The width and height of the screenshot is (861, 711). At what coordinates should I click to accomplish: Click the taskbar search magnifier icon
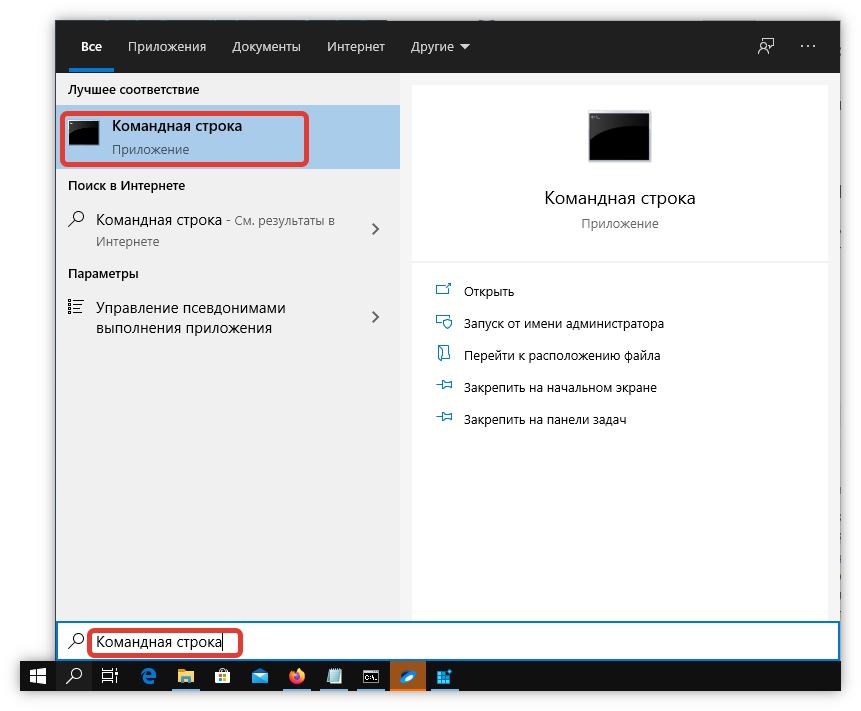coord(74,676)
